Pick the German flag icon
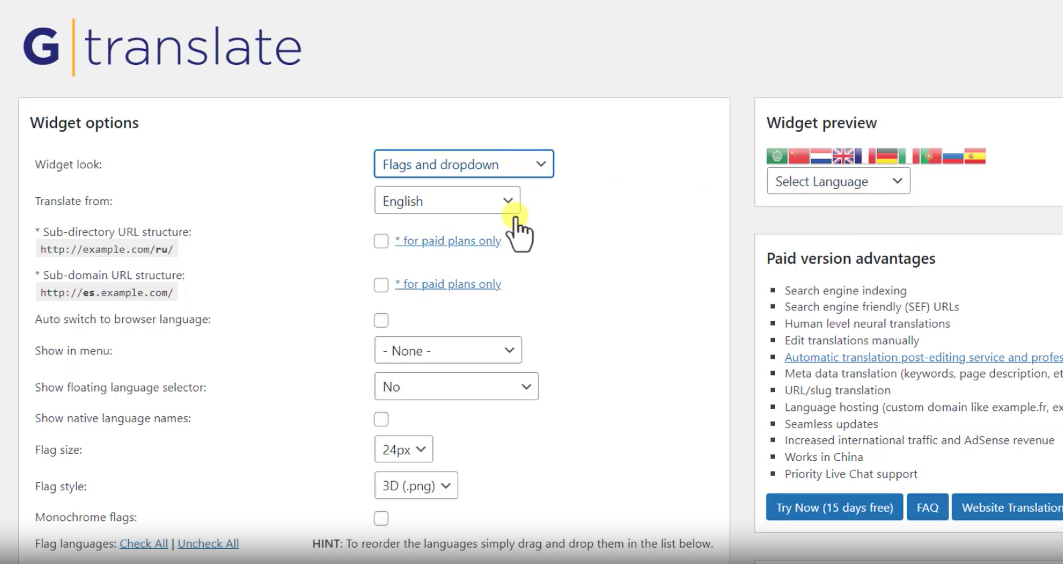 point(887,156)
